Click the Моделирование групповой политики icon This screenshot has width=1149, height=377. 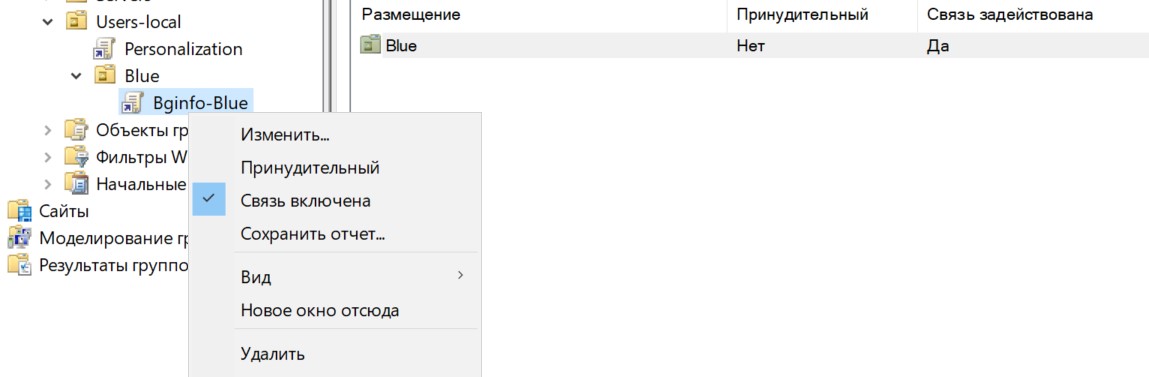pos(20,238)
